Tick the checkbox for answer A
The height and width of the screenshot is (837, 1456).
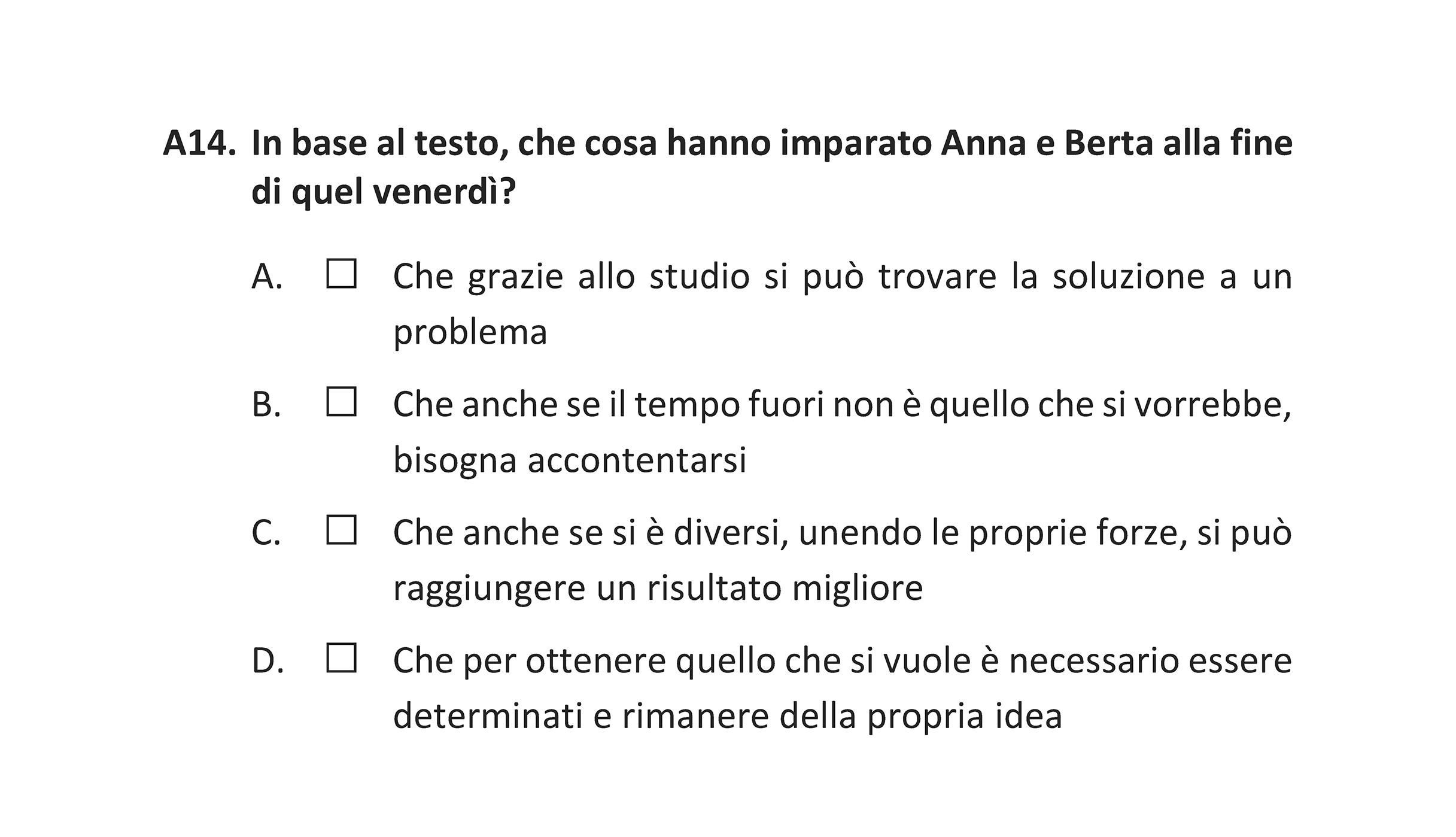(341, 274)
